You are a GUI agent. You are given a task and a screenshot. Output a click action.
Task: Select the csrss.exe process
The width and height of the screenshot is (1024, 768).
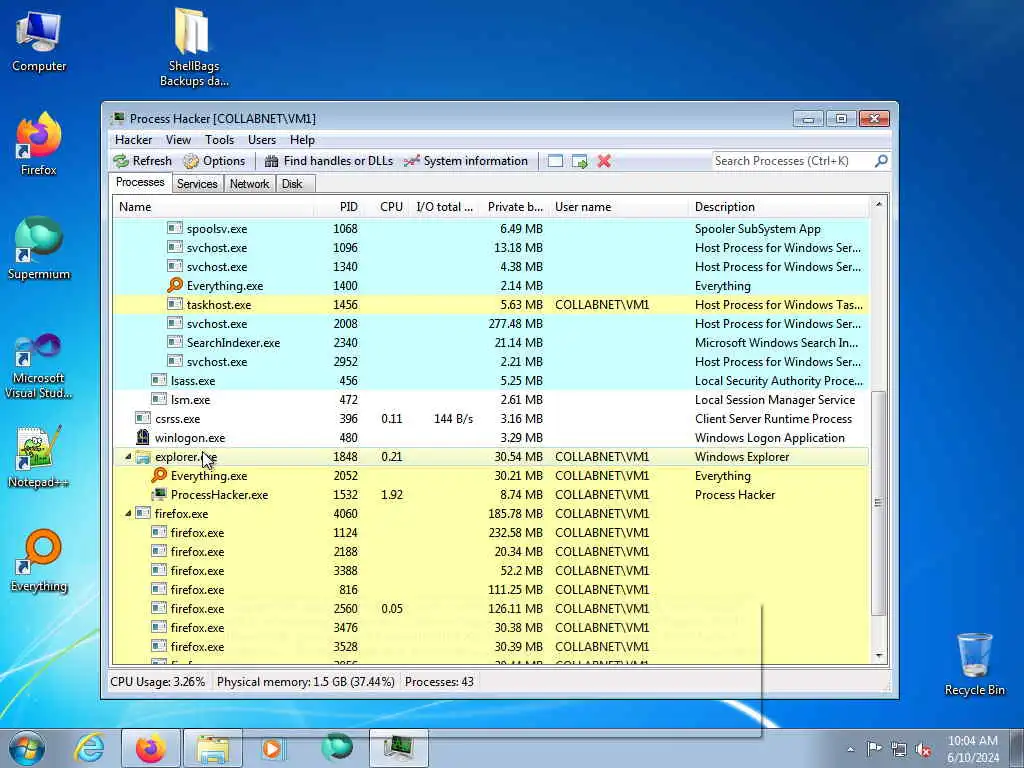coord(490,418)
